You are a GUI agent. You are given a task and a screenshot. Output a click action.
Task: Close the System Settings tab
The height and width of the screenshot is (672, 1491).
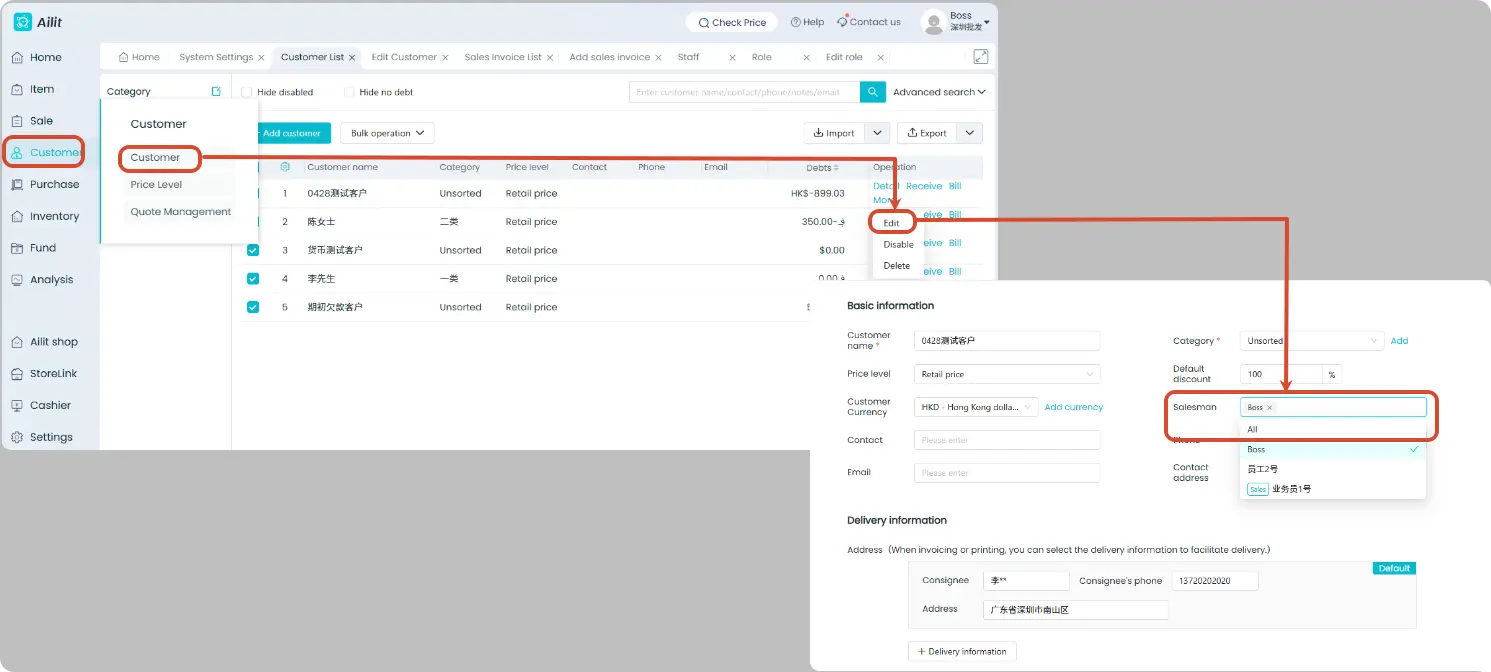click(x=261, y=58)
